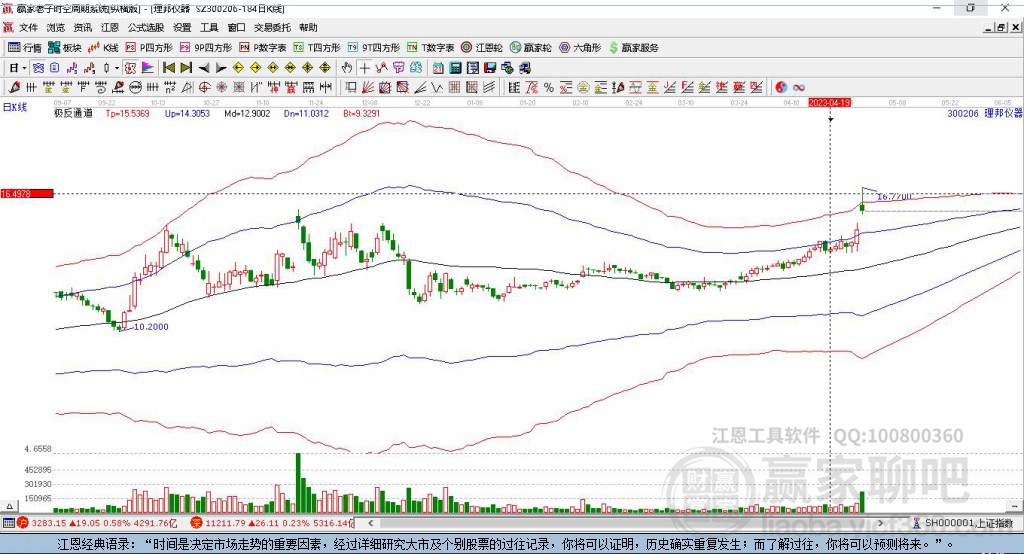1024x554 pixels.
Task: Open the 文件 menu
Action: [29, 27]
